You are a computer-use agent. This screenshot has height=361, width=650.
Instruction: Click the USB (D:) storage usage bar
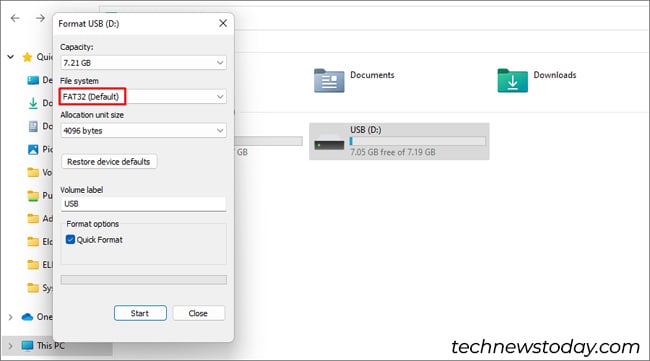pyautogui.click(x=417, y=141)
